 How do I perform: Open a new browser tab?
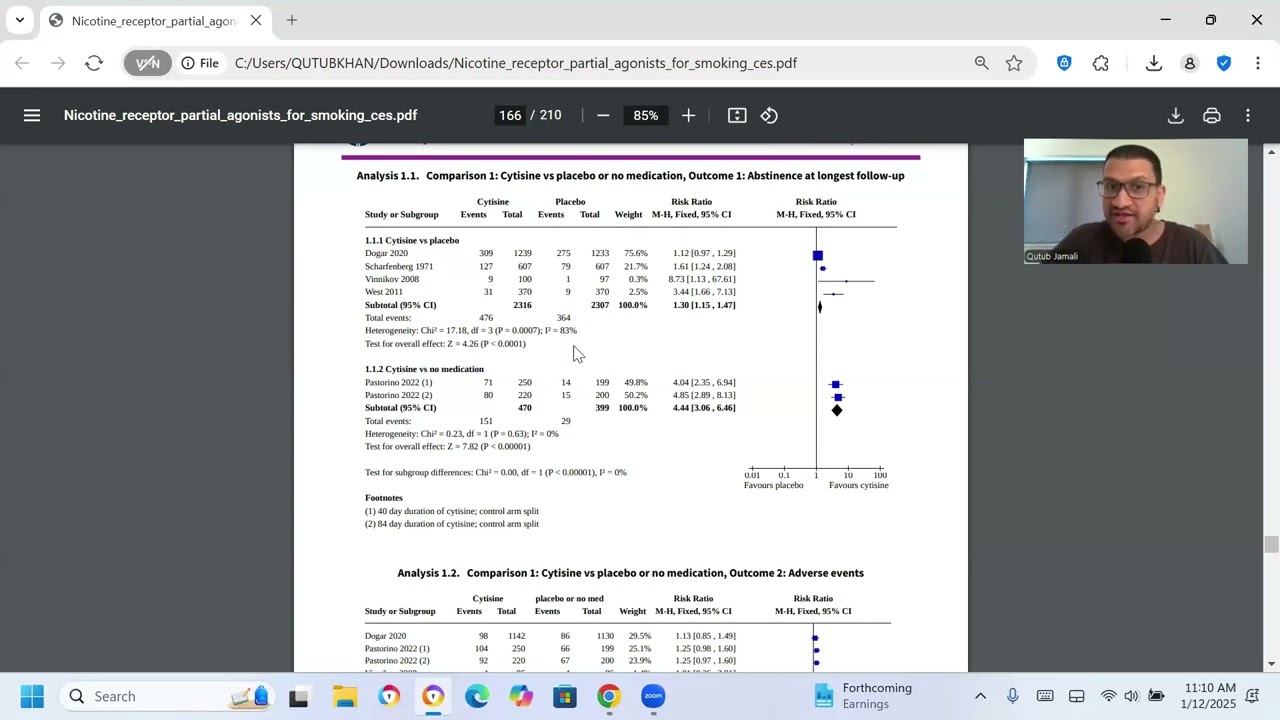tap(291, 20)
